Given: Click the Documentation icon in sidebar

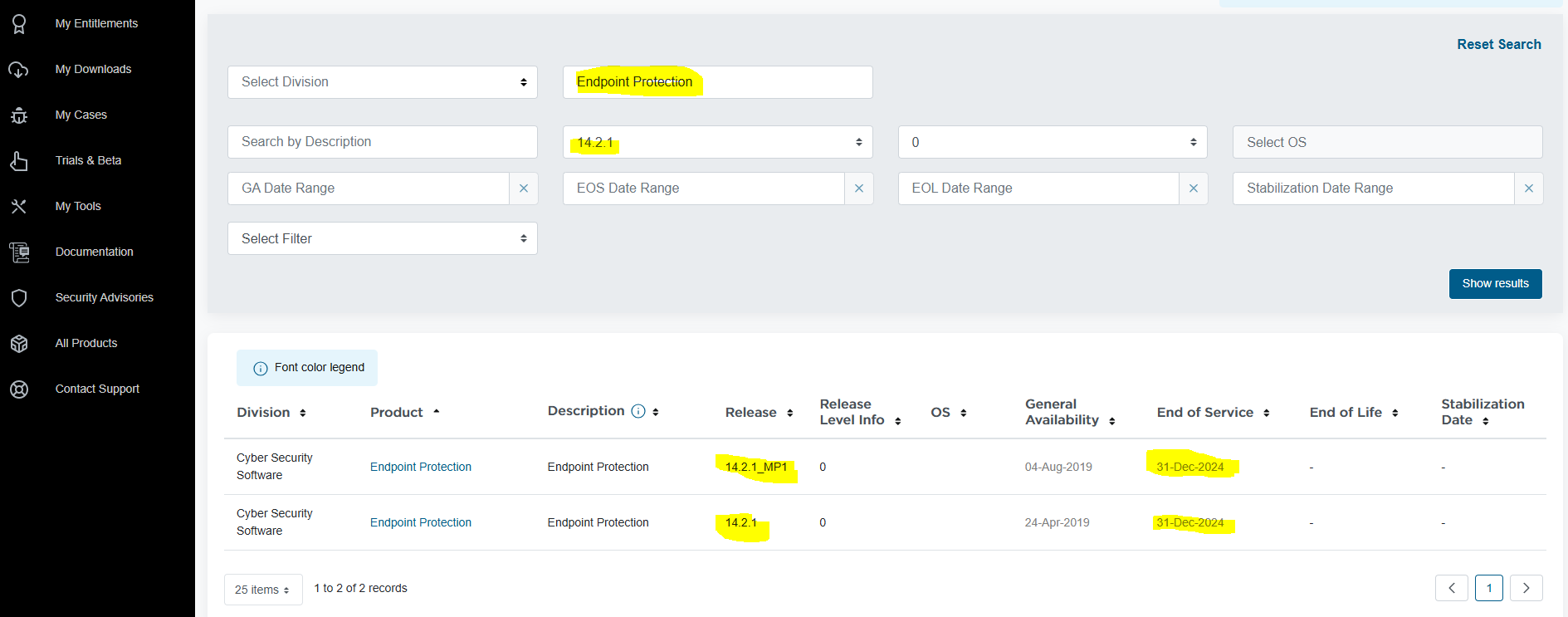Looking at the screenshot, I should click(19, 252).
